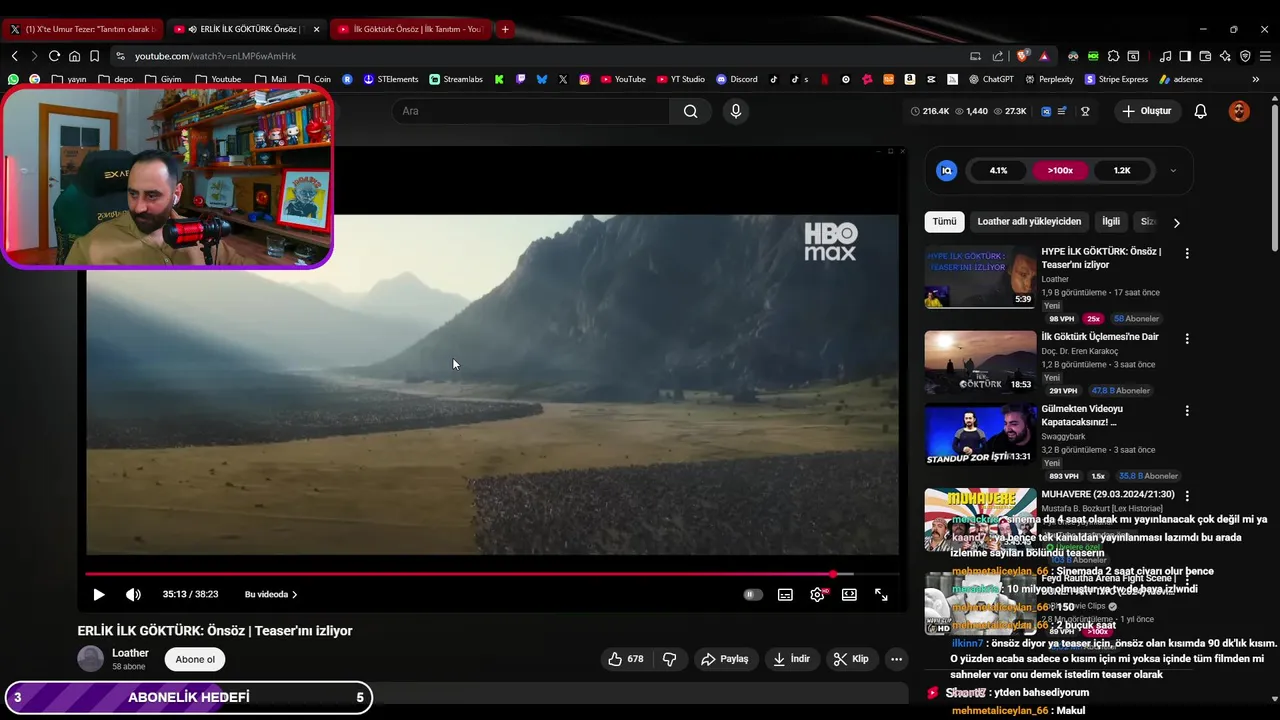This screenshot has height=720, width=1280.
Task: Open the player settings gear
Action: coord(817,594)
